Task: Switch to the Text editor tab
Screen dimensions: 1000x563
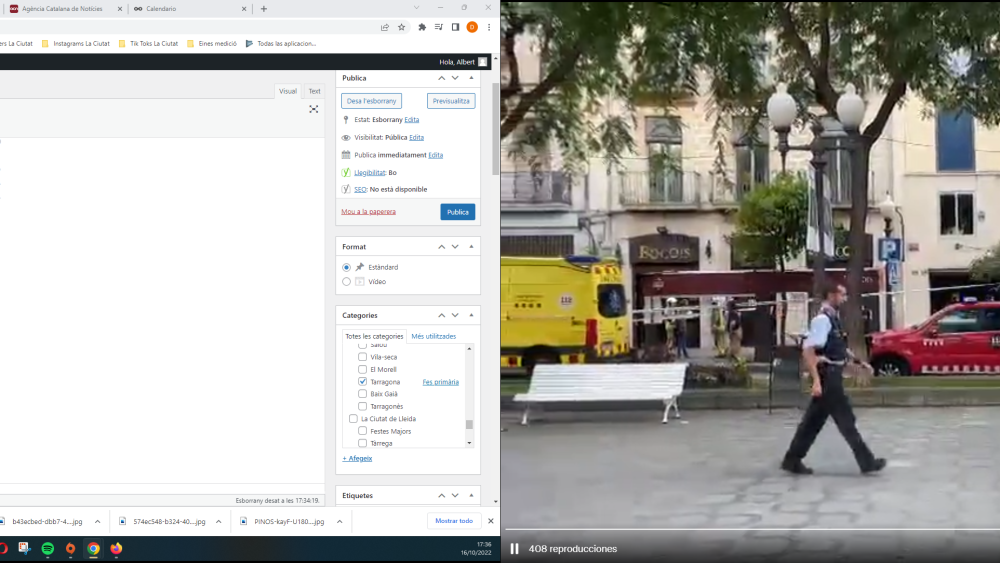Action: click(x=314, y=91)
